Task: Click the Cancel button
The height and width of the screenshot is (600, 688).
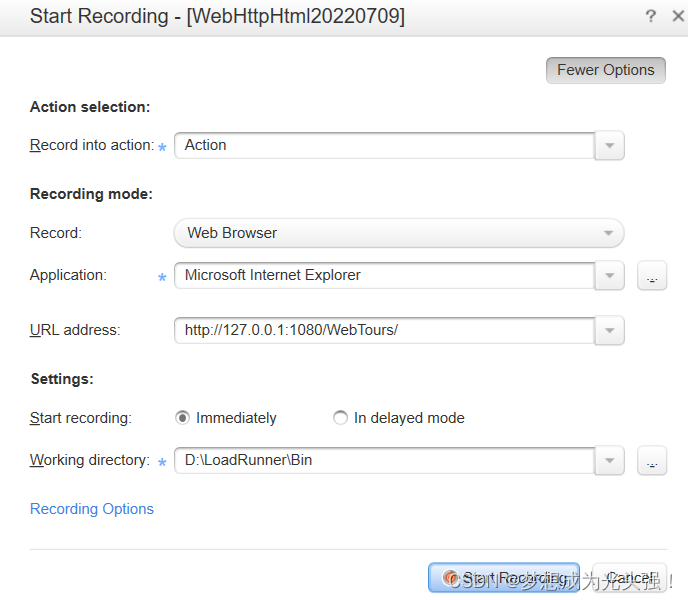Action: click(630, 578)
